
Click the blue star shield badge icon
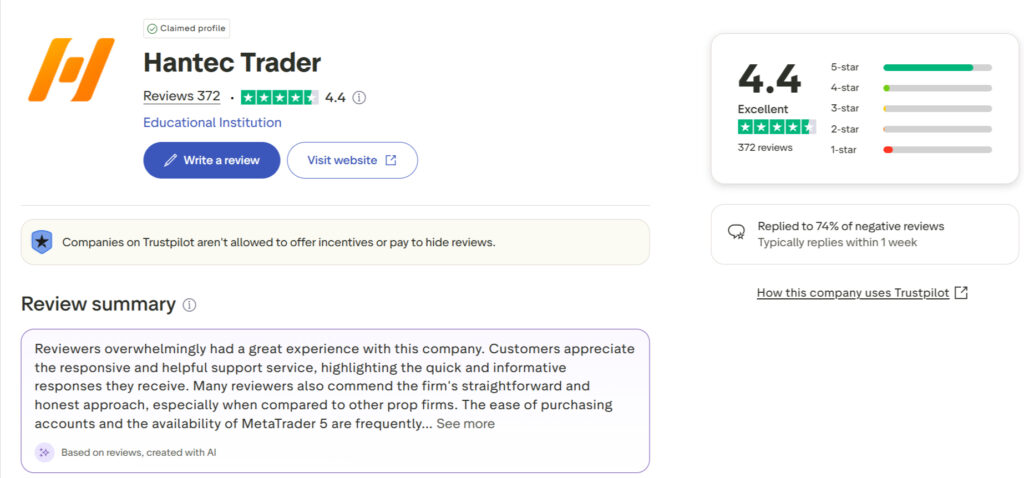pyautogui.click(x=41, y=242)
